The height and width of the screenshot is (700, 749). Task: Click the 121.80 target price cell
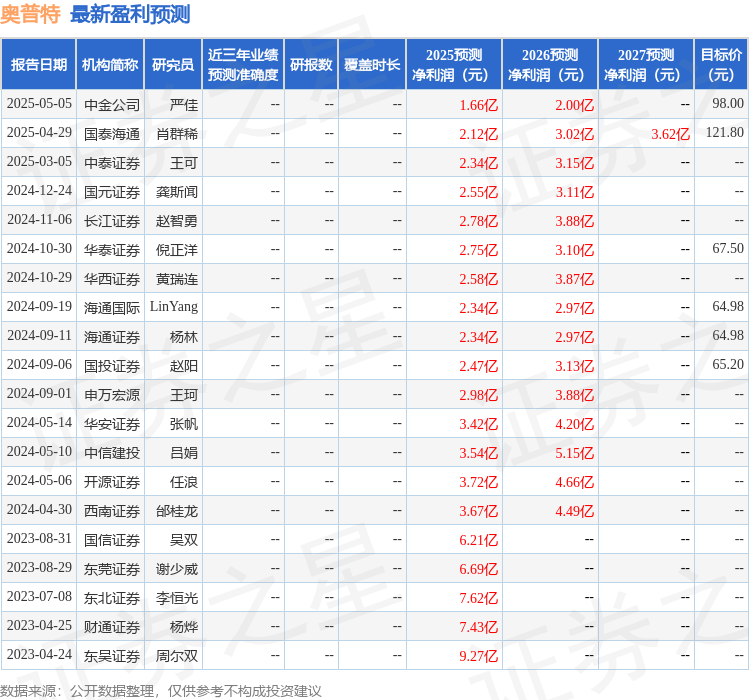coord(724,133)
